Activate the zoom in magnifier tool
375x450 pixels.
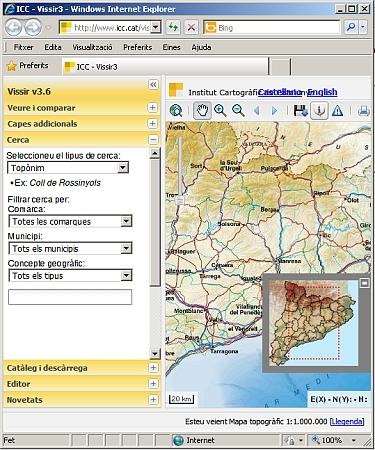click(x=220, y=110)
